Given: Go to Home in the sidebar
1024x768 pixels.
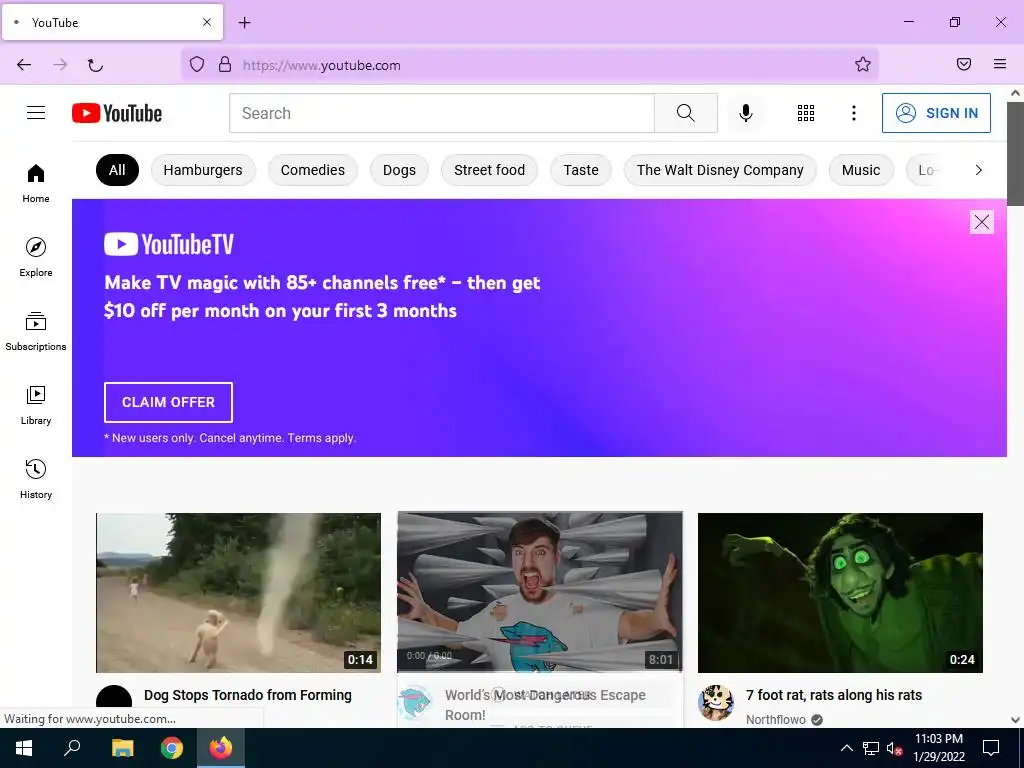Looking at the screenshot, I should tap(36, 184).
